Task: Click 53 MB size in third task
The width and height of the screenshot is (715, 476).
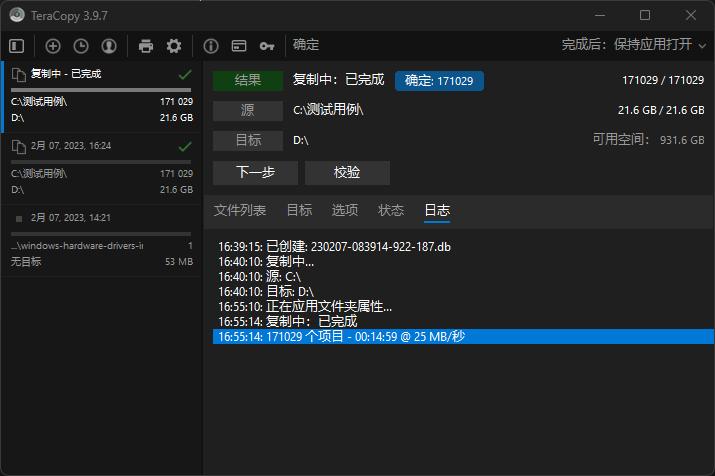Action: click(x=179, y=262)
